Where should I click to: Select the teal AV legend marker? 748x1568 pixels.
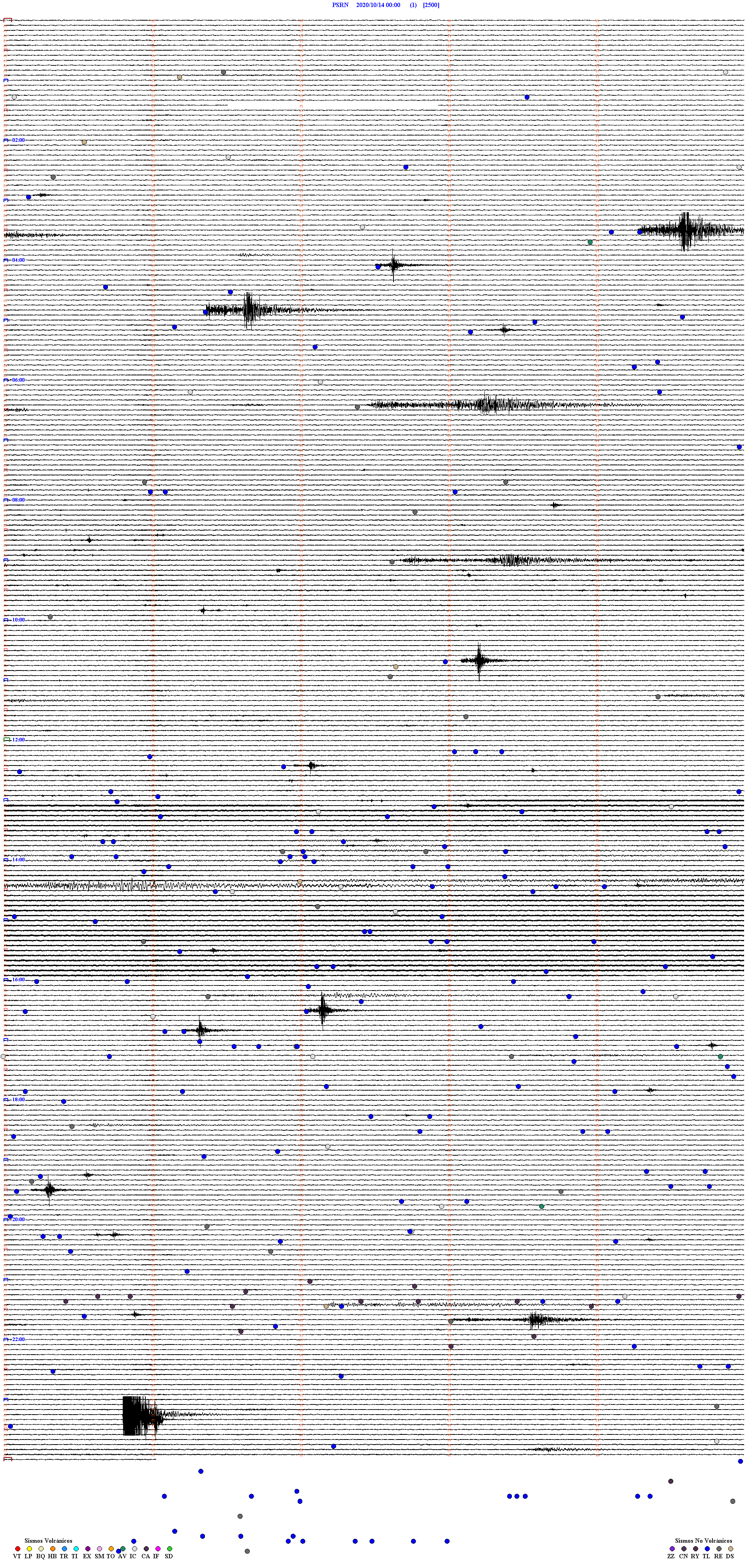coord(123,1549)
